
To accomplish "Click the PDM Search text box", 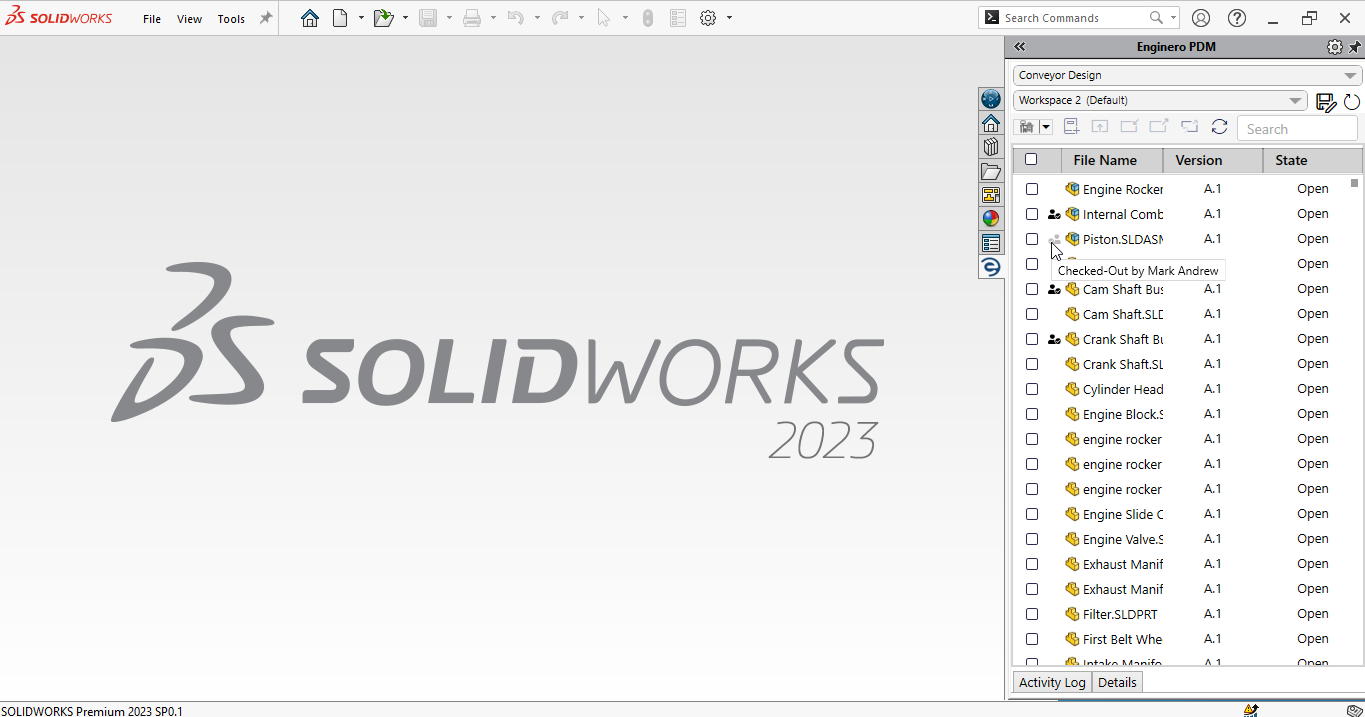I will click(x=1297, y=129).
